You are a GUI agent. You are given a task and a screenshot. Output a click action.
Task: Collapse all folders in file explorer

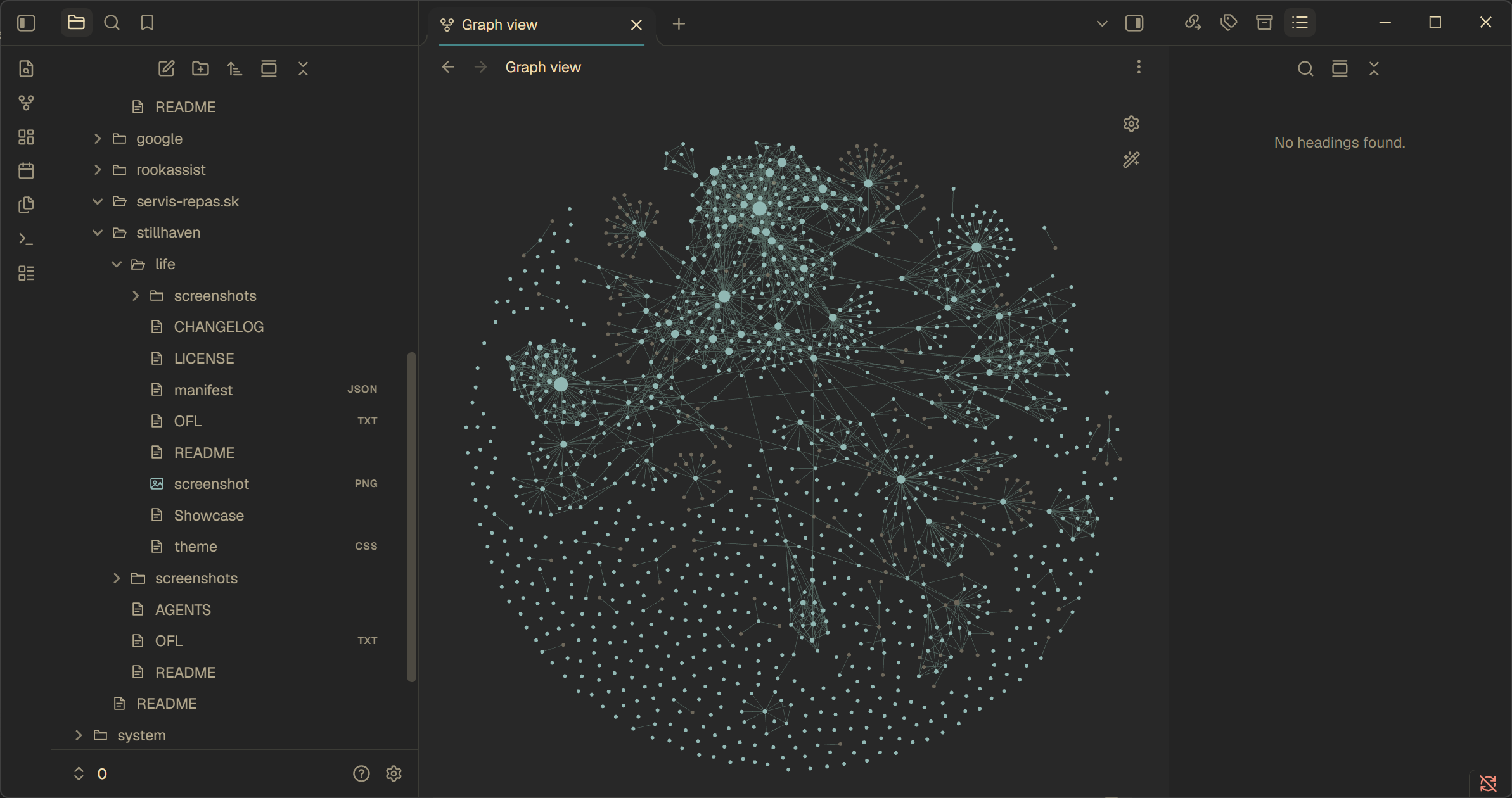point(303,68)
